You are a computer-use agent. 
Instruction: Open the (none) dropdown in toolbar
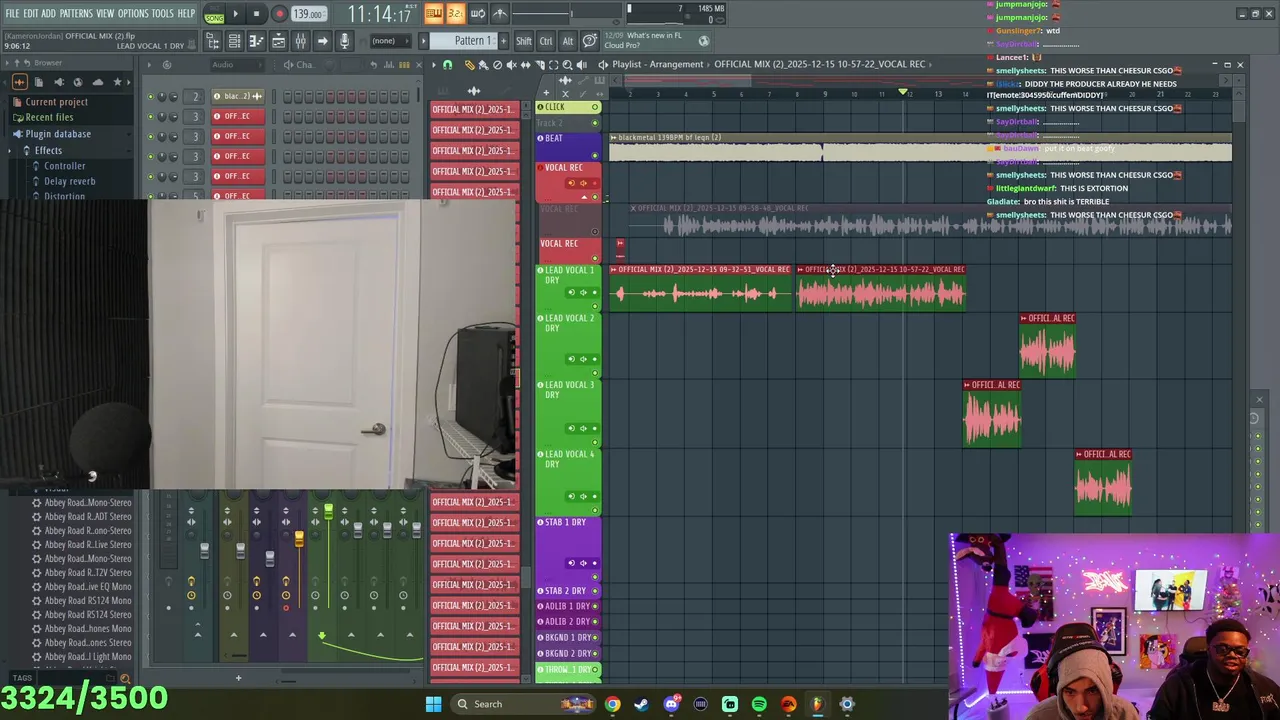point(390,41)
